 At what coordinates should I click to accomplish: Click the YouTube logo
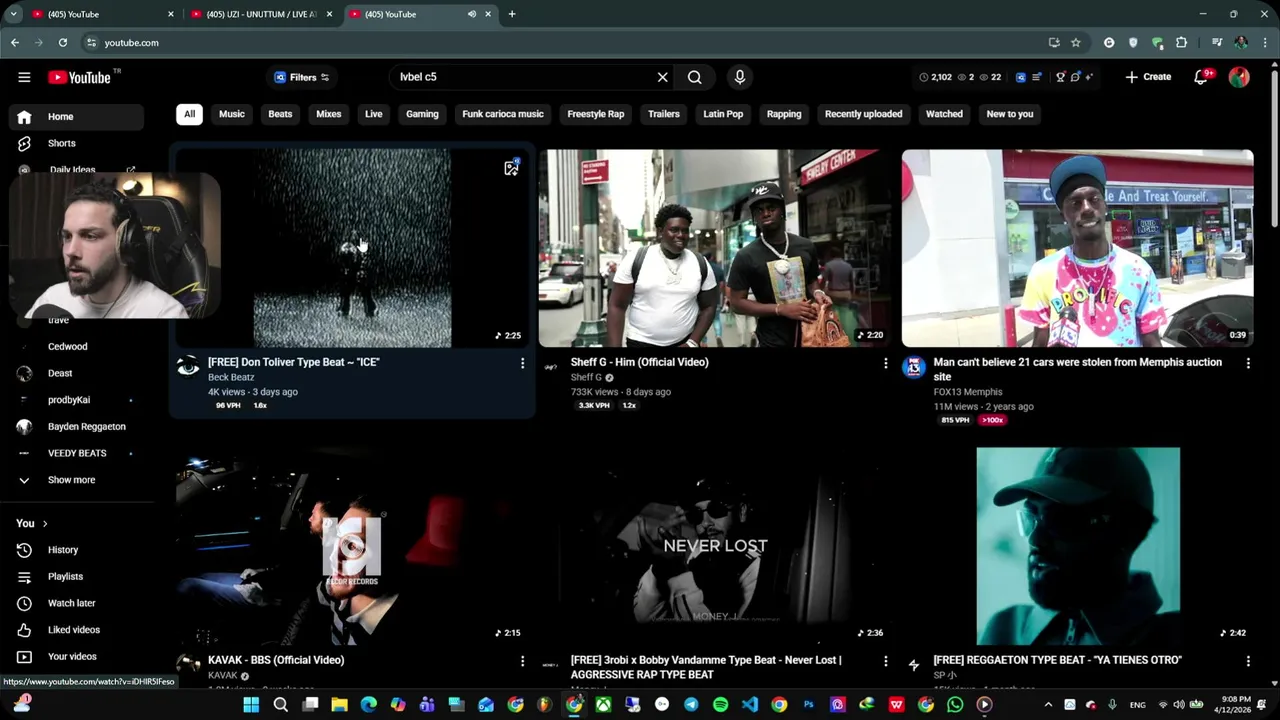79,77
